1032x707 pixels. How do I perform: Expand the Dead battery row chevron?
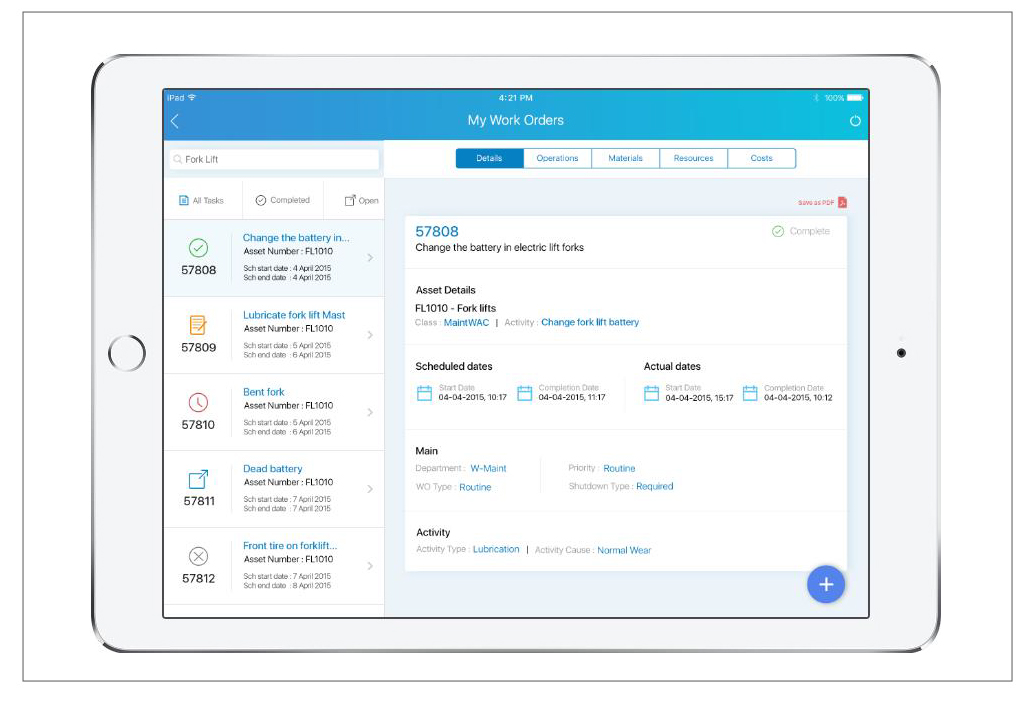point(370,489)
